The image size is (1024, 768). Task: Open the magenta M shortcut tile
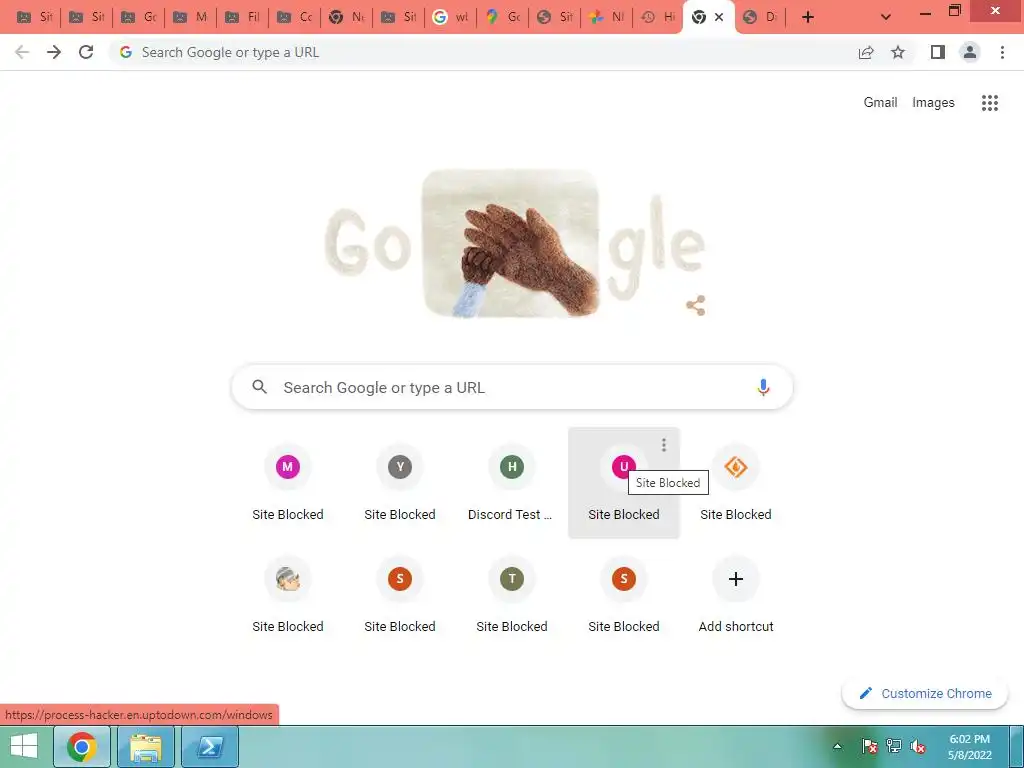coord(288,483)
